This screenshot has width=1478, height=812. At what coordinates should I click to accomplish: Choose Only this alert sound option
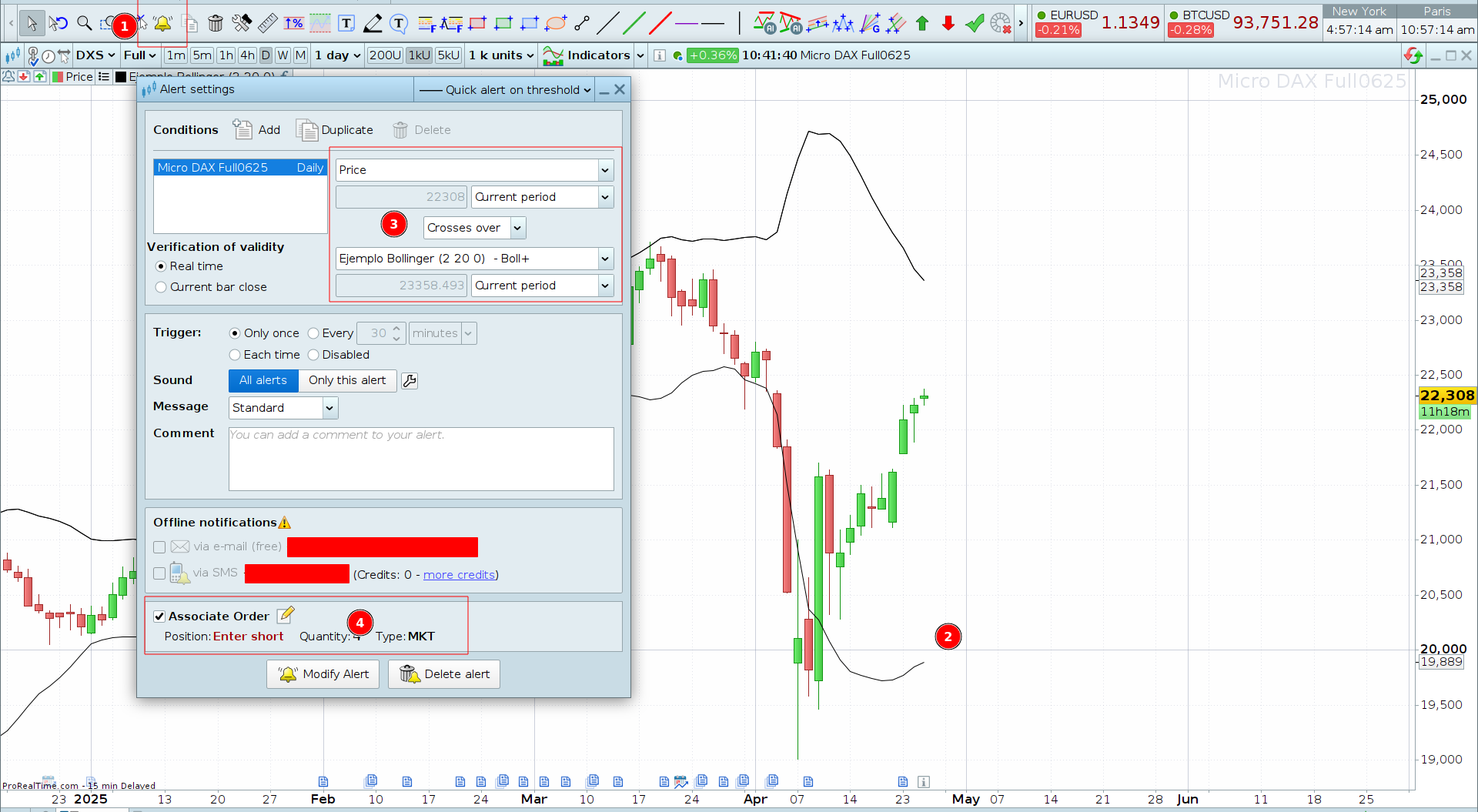[x=347, y=381]
